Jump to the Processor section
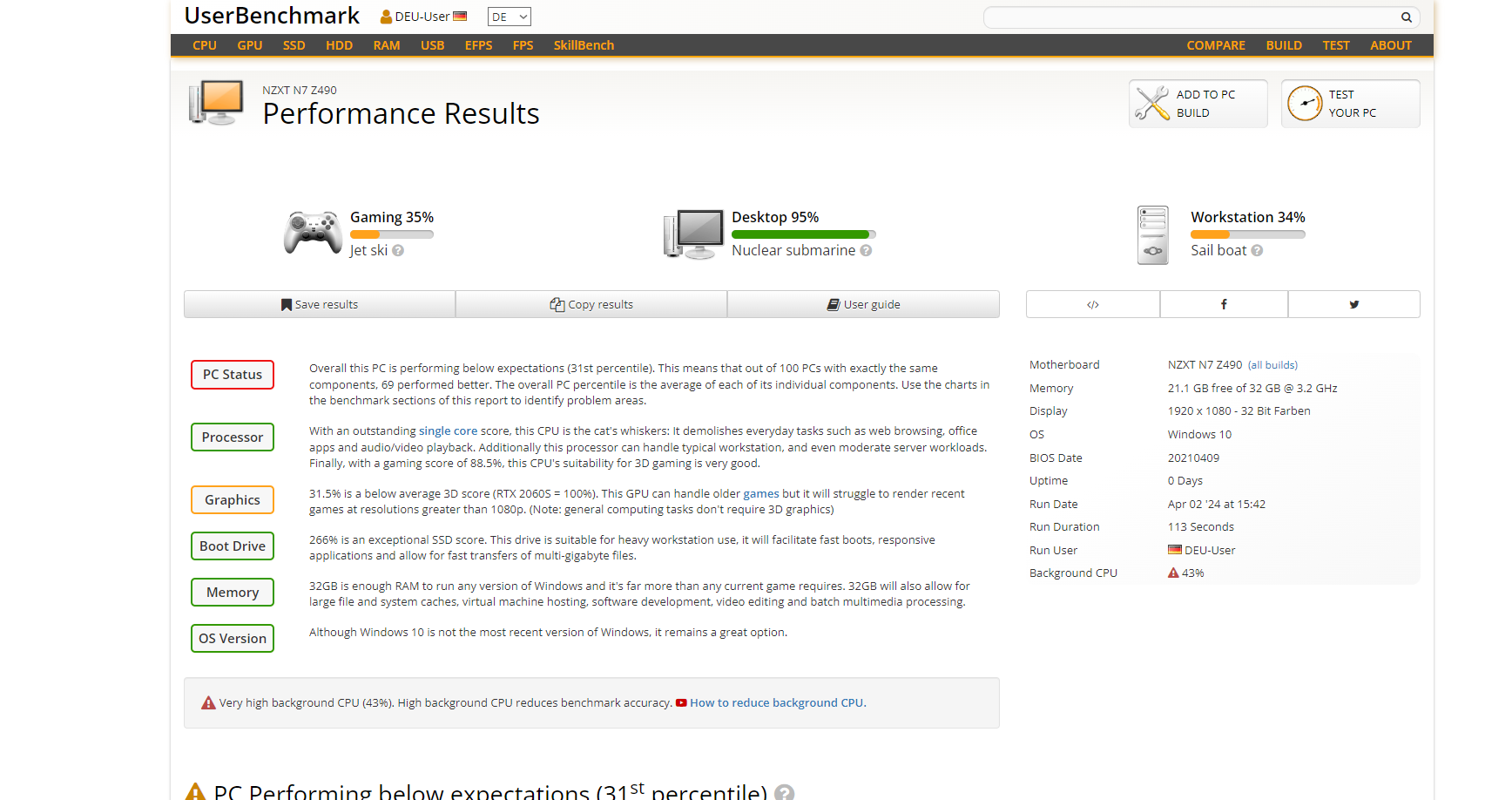Viewport: 1512px width, 800px height. 233,437
